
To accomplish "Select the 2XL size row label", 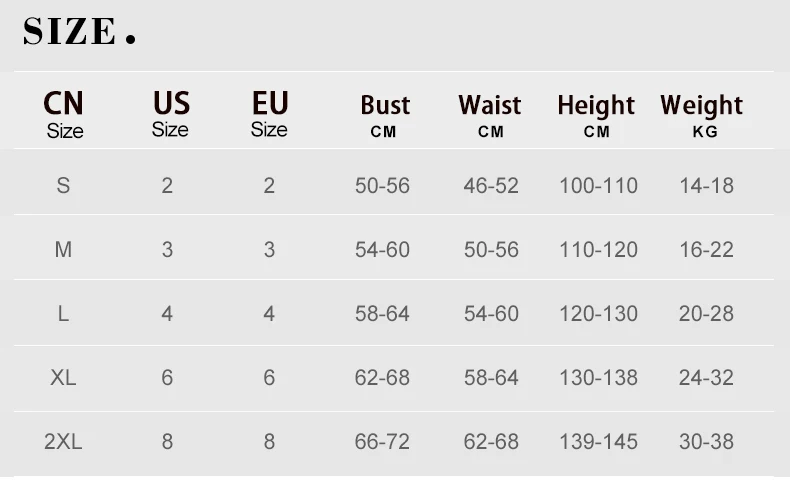I will tap(63, 441).
